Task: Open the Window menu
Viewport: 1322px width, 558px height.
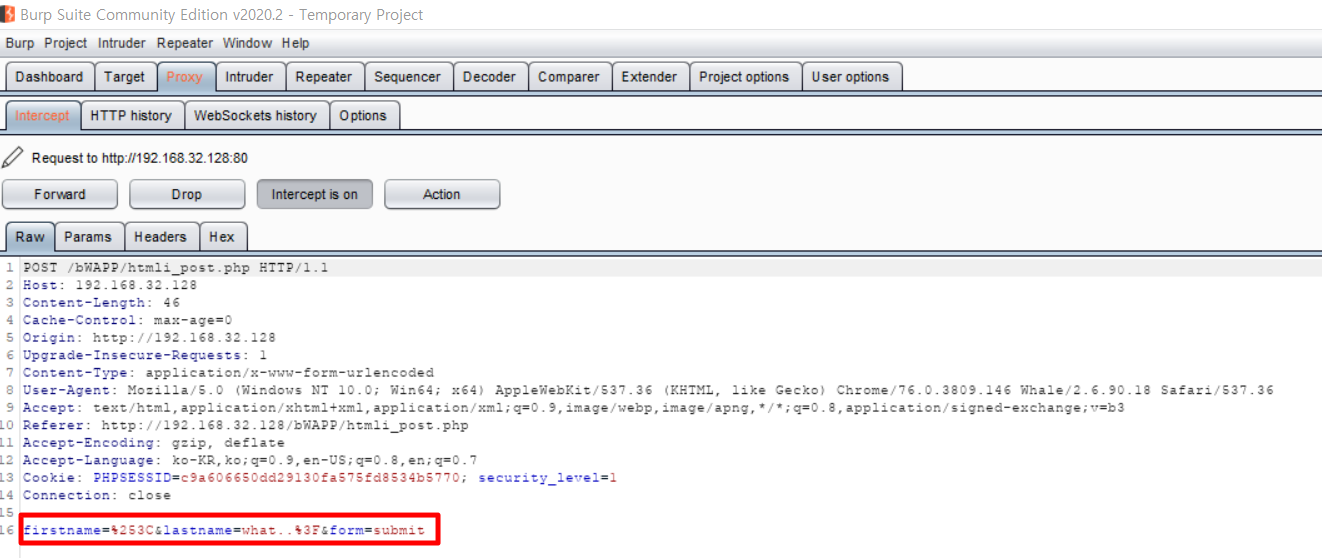Action: point(247,43)
